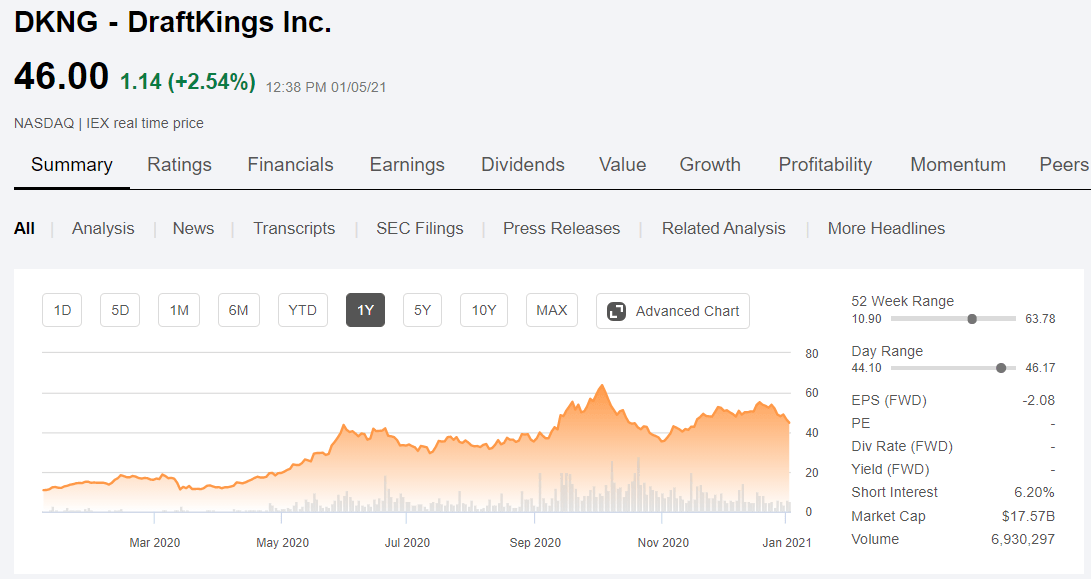Click the expand icon in Advanced Chart button
Image resolution: width=1091 pixels, height=579 pixels.
click(616, 311)
